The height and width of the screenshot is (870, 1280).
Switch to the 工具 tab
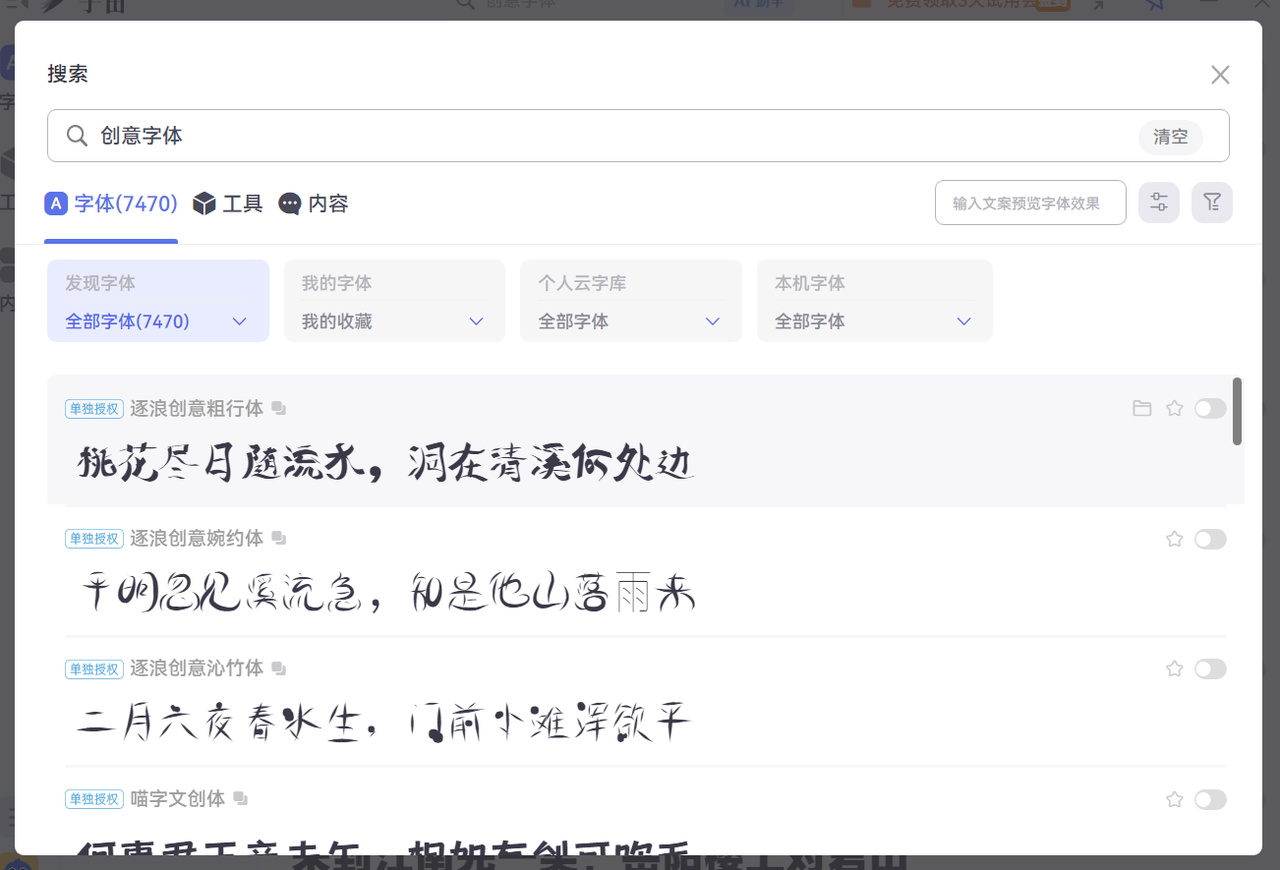point(228,204)
